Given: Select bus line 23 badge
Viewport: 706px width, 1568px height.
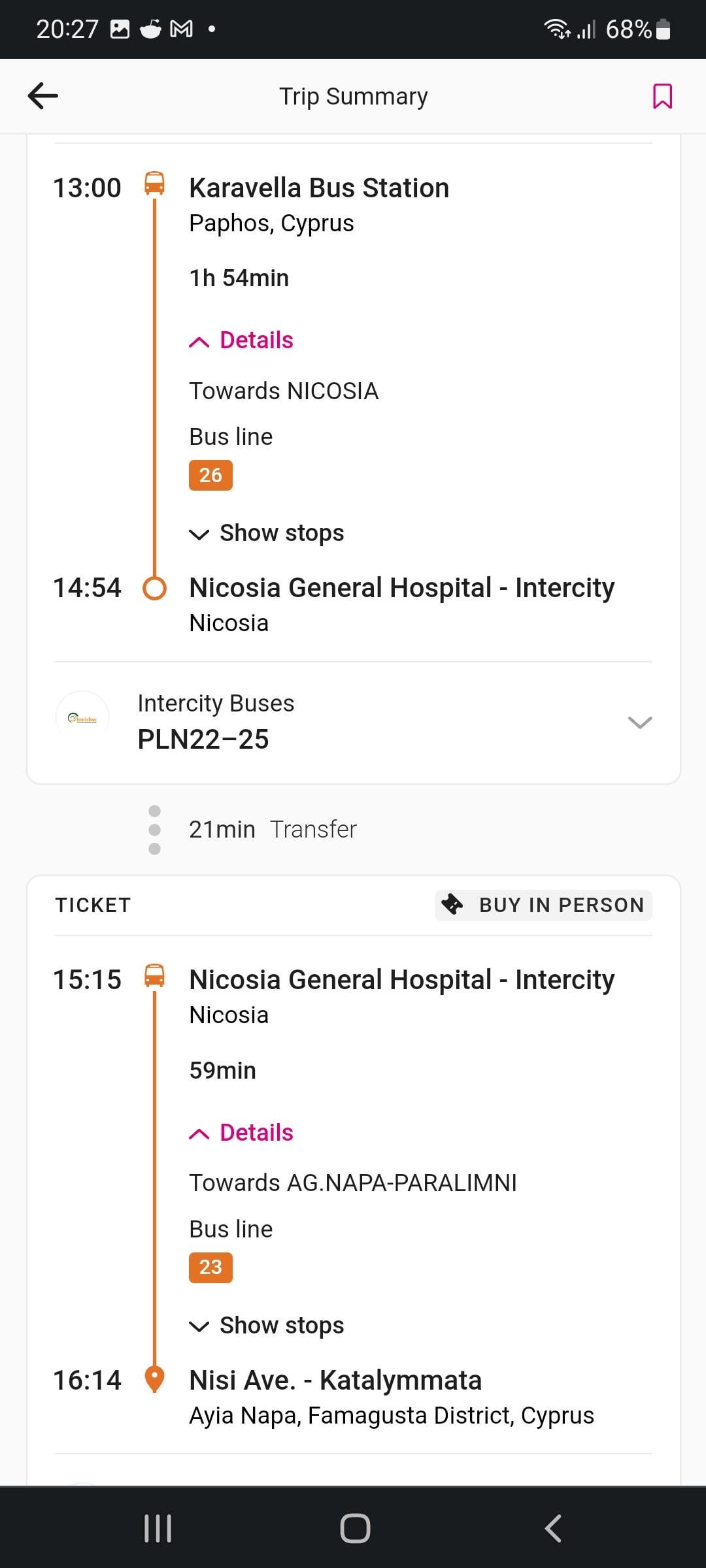Looking at the screenshot, I should pos(210,1267).
